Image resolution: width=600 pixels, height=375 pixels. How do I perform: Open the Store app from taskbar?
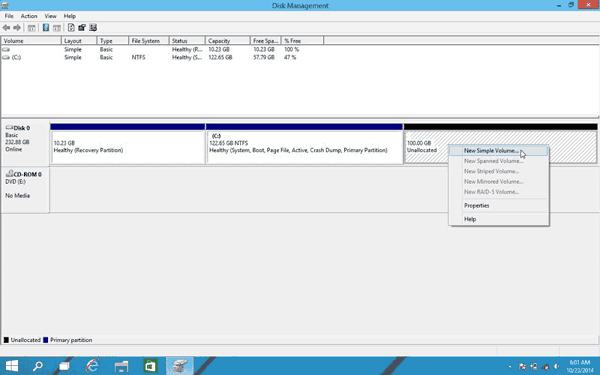(x=150, y=366)
